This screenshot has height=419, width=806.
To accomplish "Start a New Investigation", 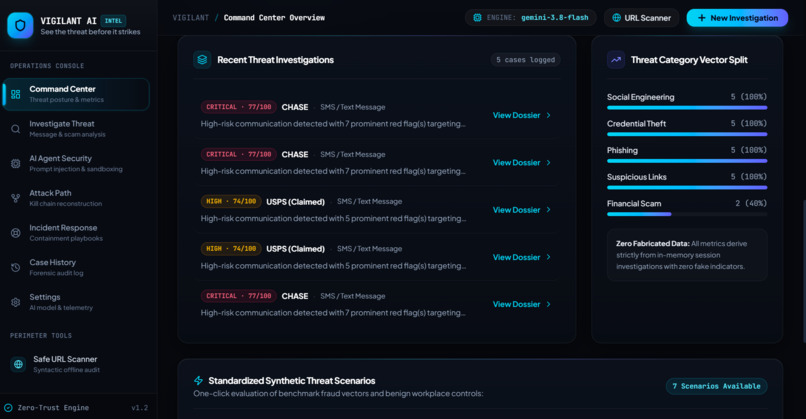I will click(x=737, y=18).
